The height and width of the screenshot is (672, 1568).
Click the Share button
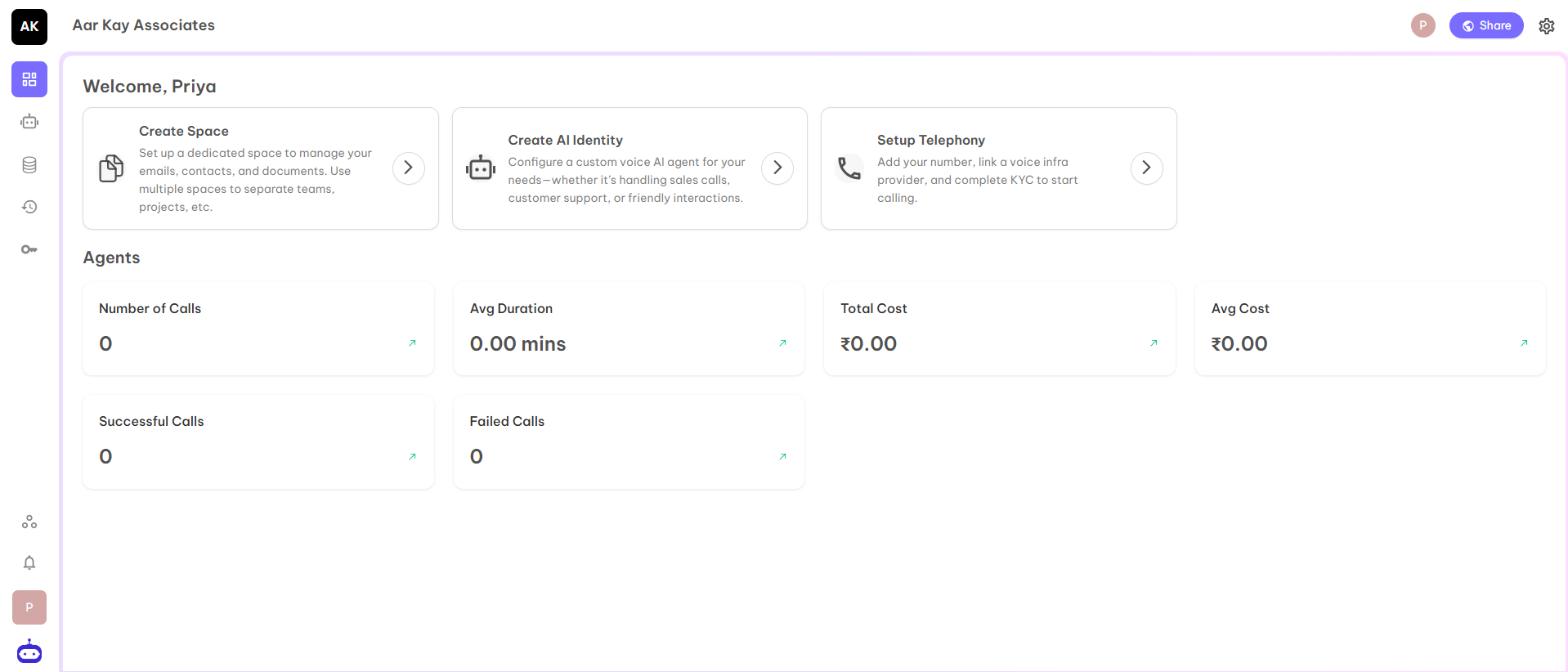[1486, 25]
